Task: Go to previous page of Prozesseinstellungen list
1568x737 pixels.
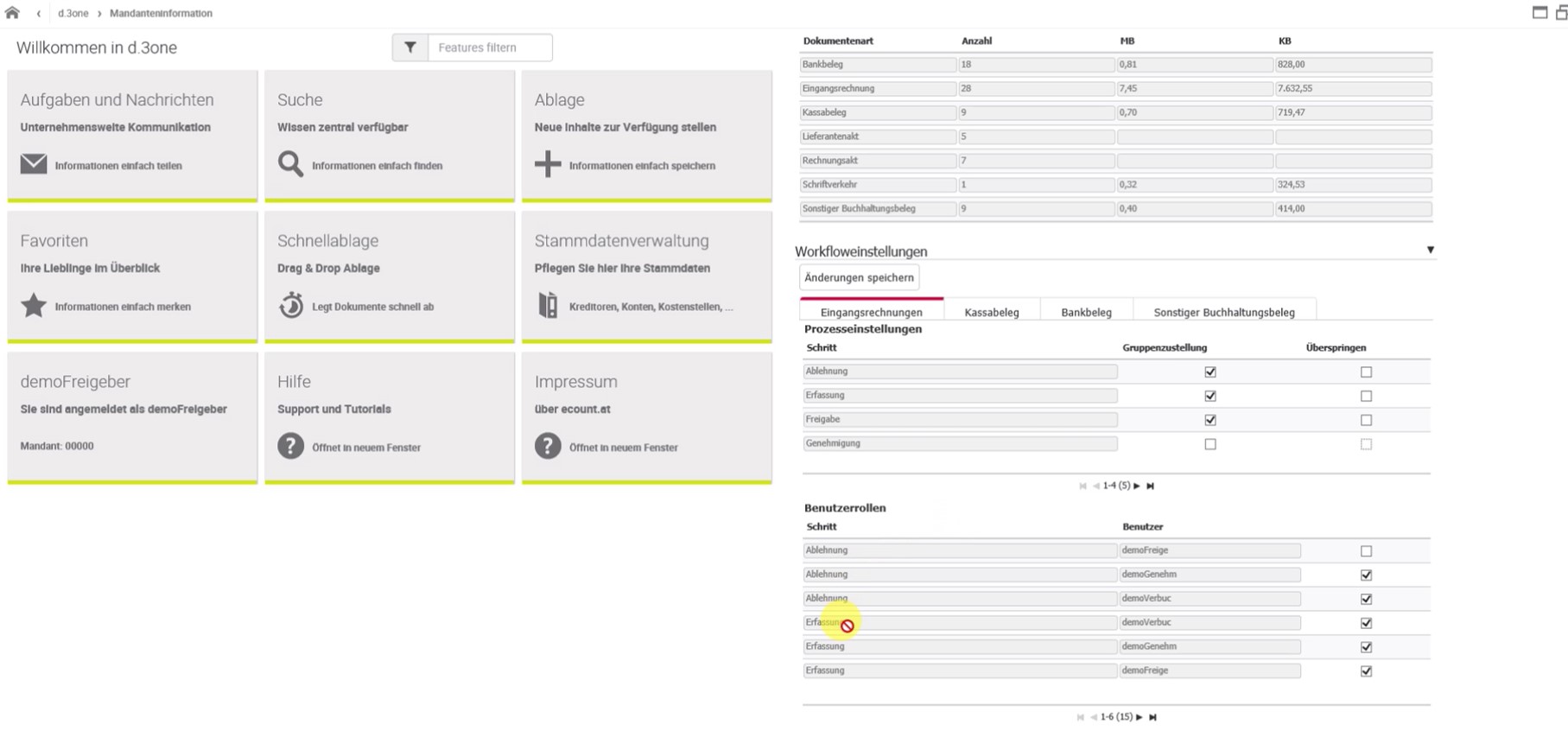Action: (x=1095, y=486)
